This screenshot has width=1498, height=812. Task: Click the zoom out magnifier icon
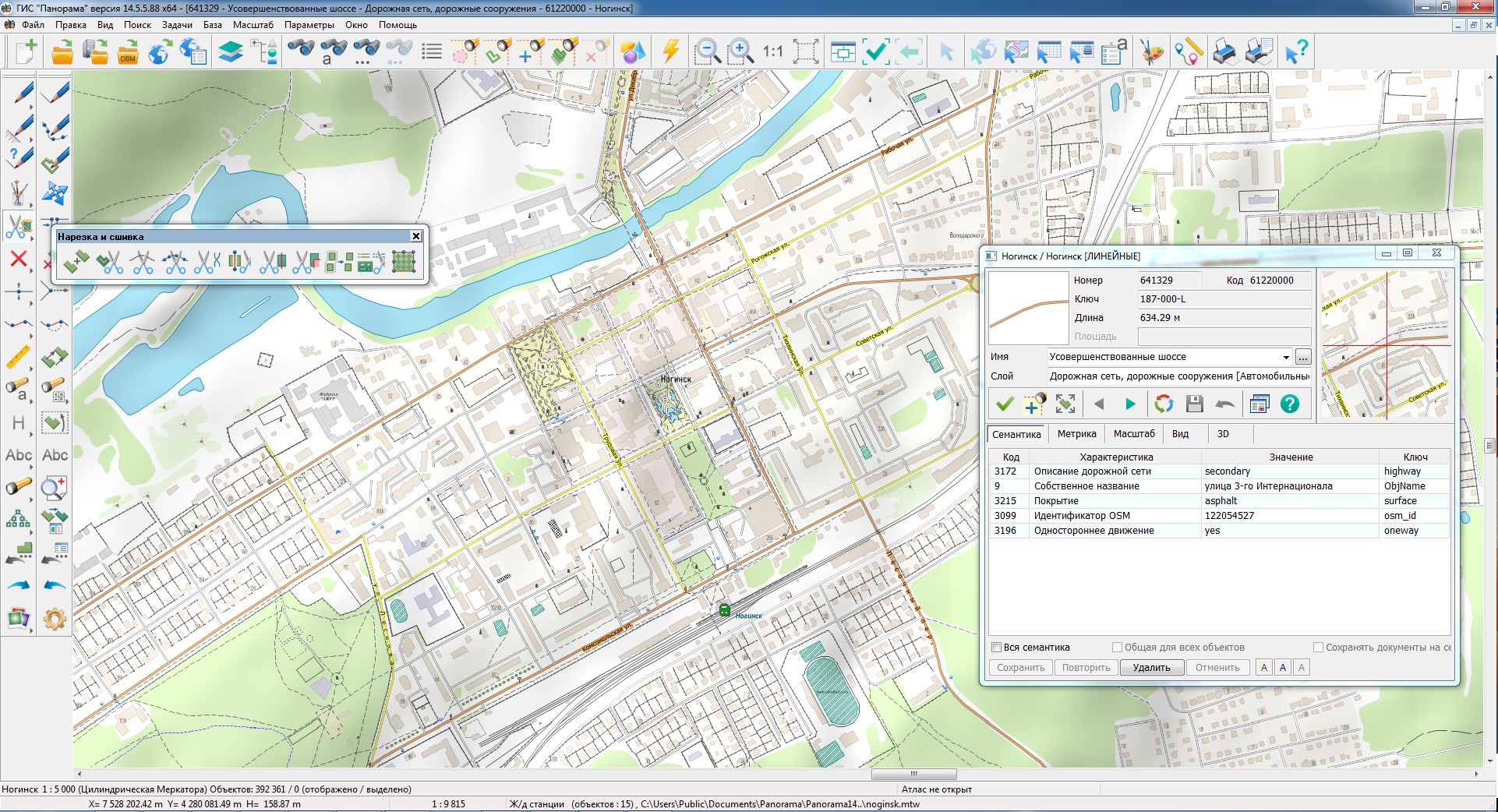[707, 52]
